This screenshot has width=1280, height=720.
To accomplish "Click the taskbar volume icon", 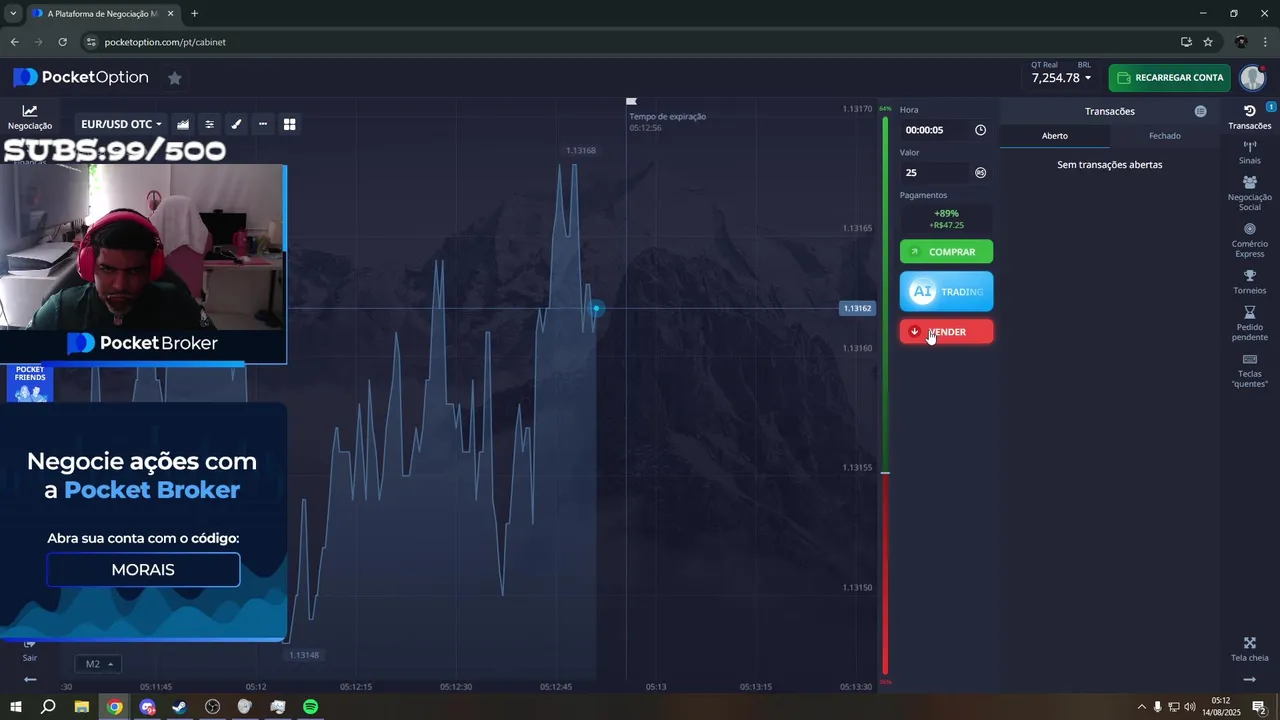I will pos(1190,707).
